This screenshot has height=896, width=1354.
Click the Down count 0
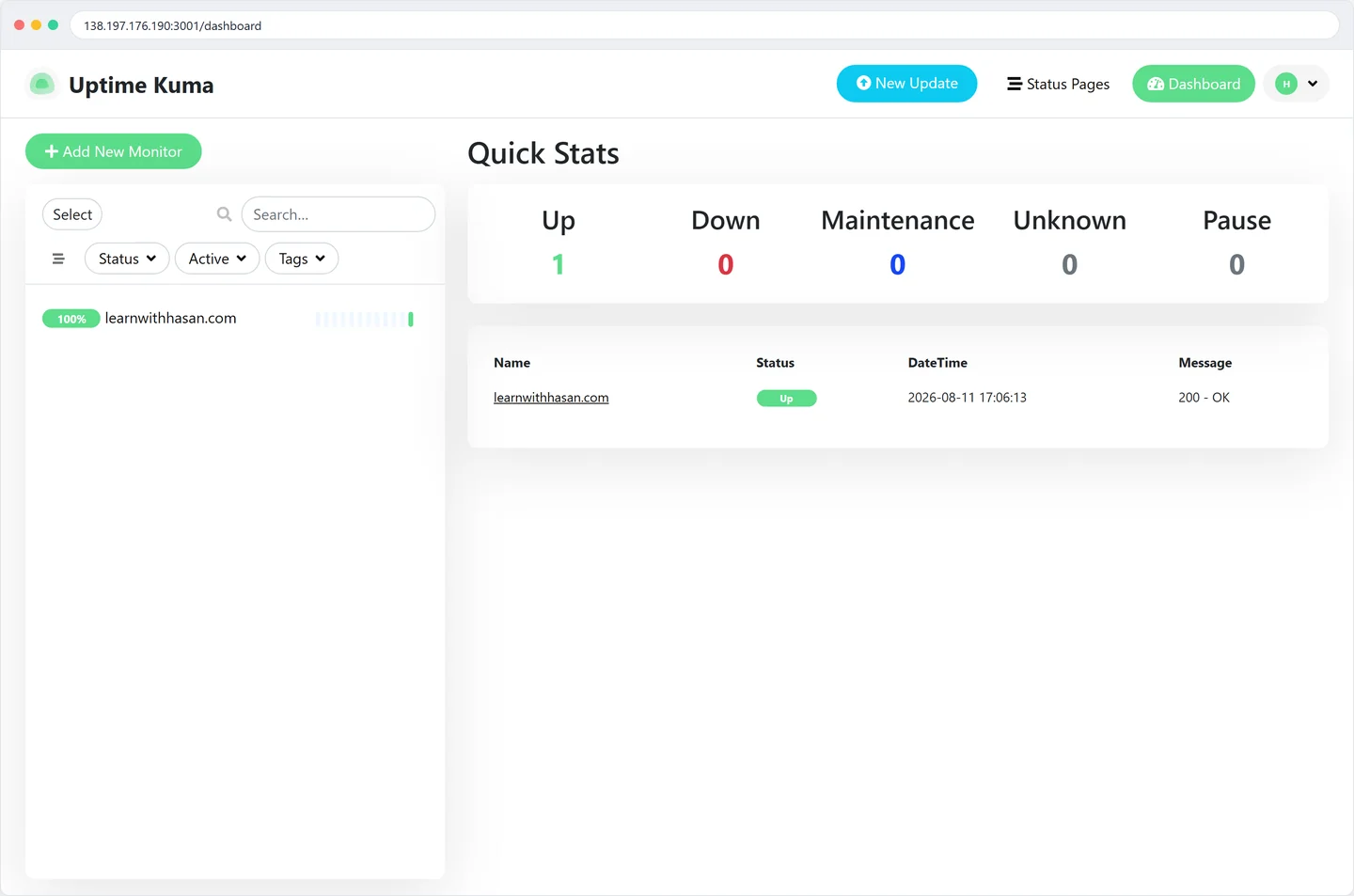click(x=726, y=265)
